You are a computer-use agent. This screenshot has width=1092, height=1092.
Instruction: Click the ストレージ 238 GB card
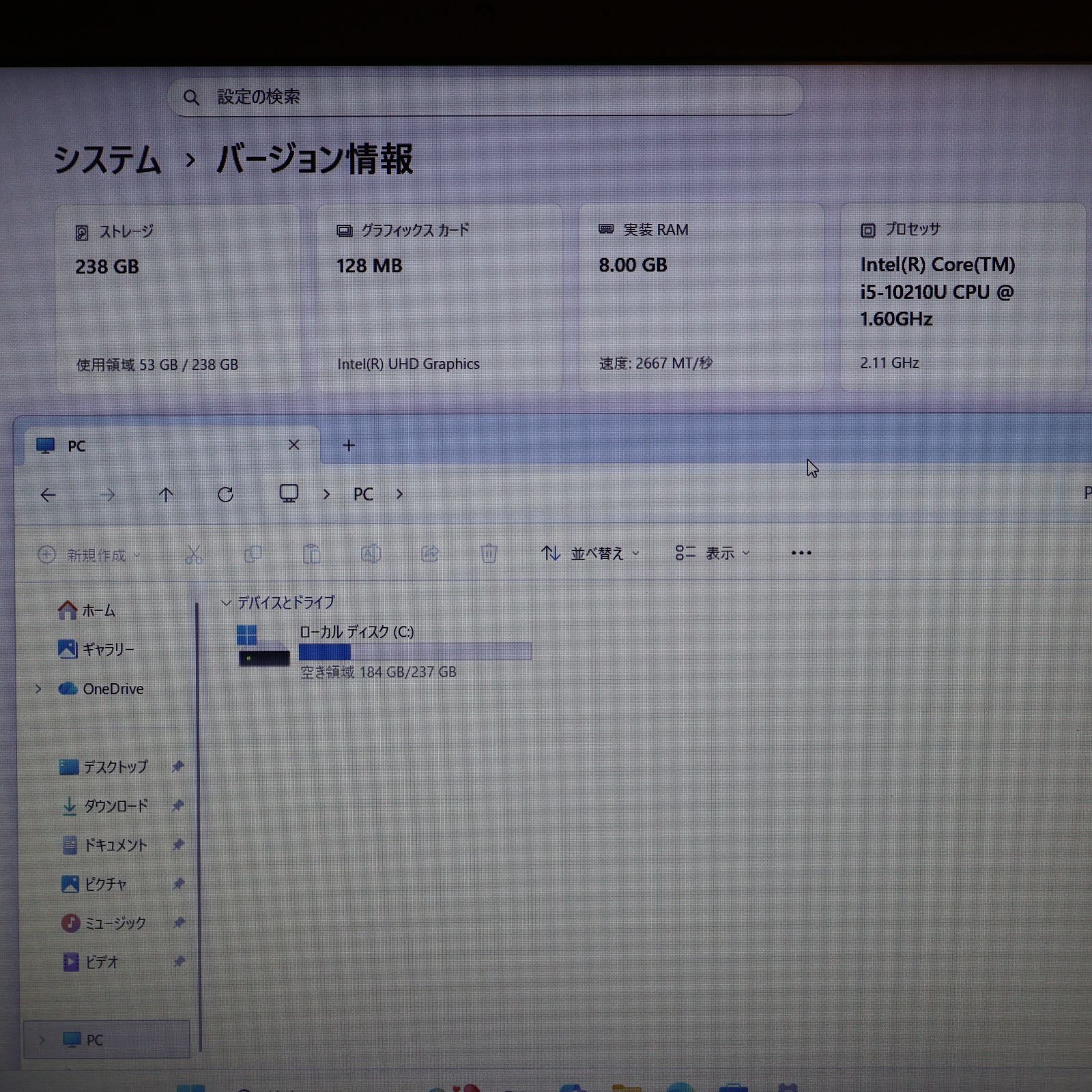coord(178,298)
